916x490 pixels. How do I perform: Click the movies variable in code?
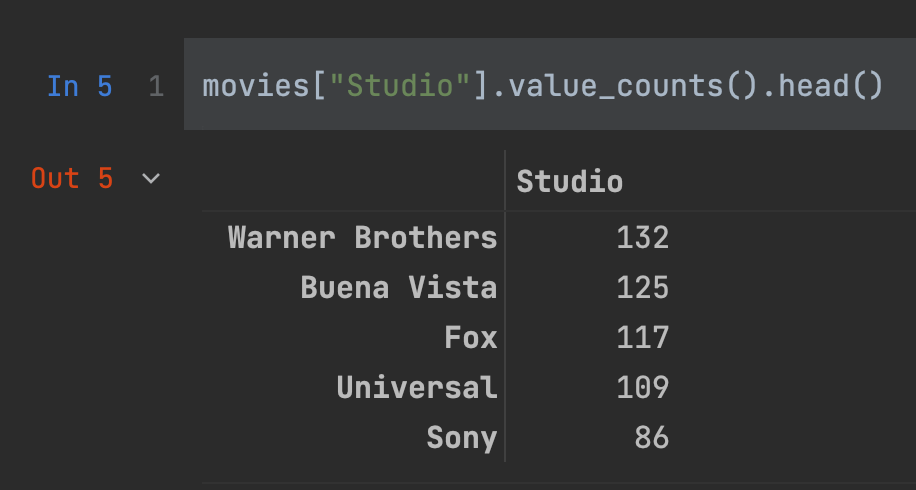coord(256,86)
